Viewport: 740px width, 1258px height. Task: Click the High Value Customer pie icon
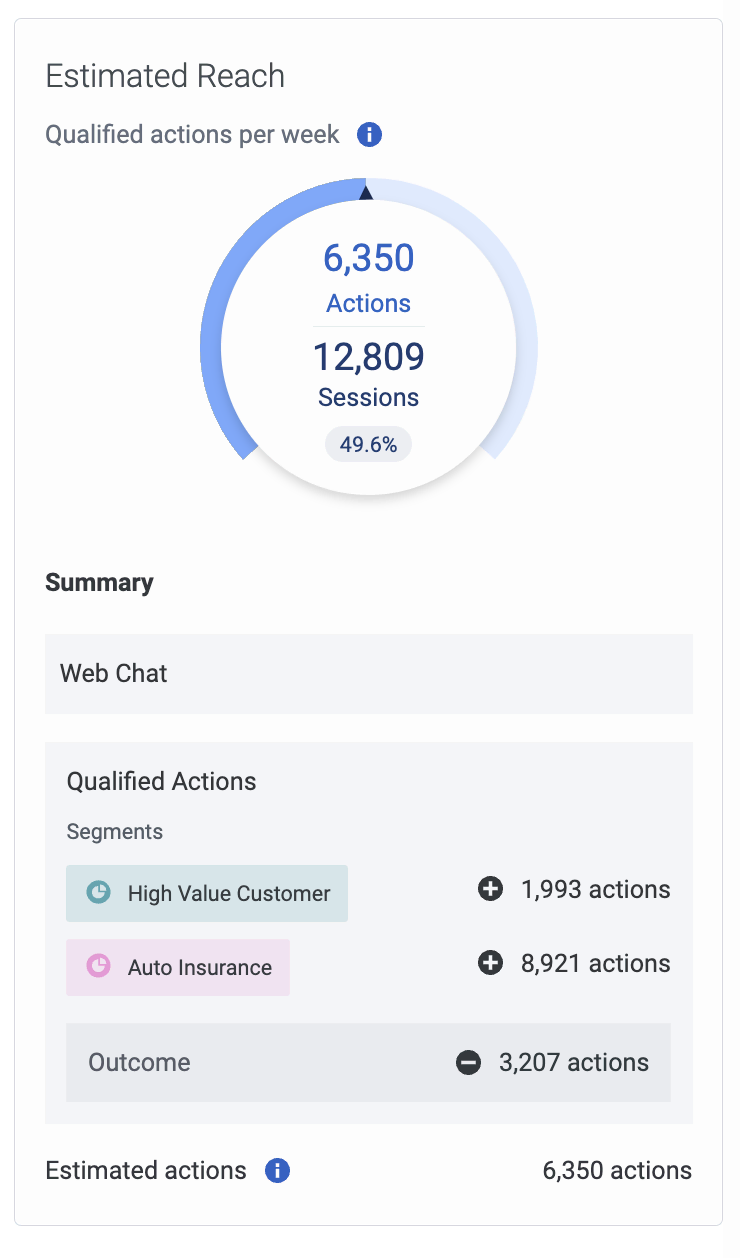click(x=98, y=892)
